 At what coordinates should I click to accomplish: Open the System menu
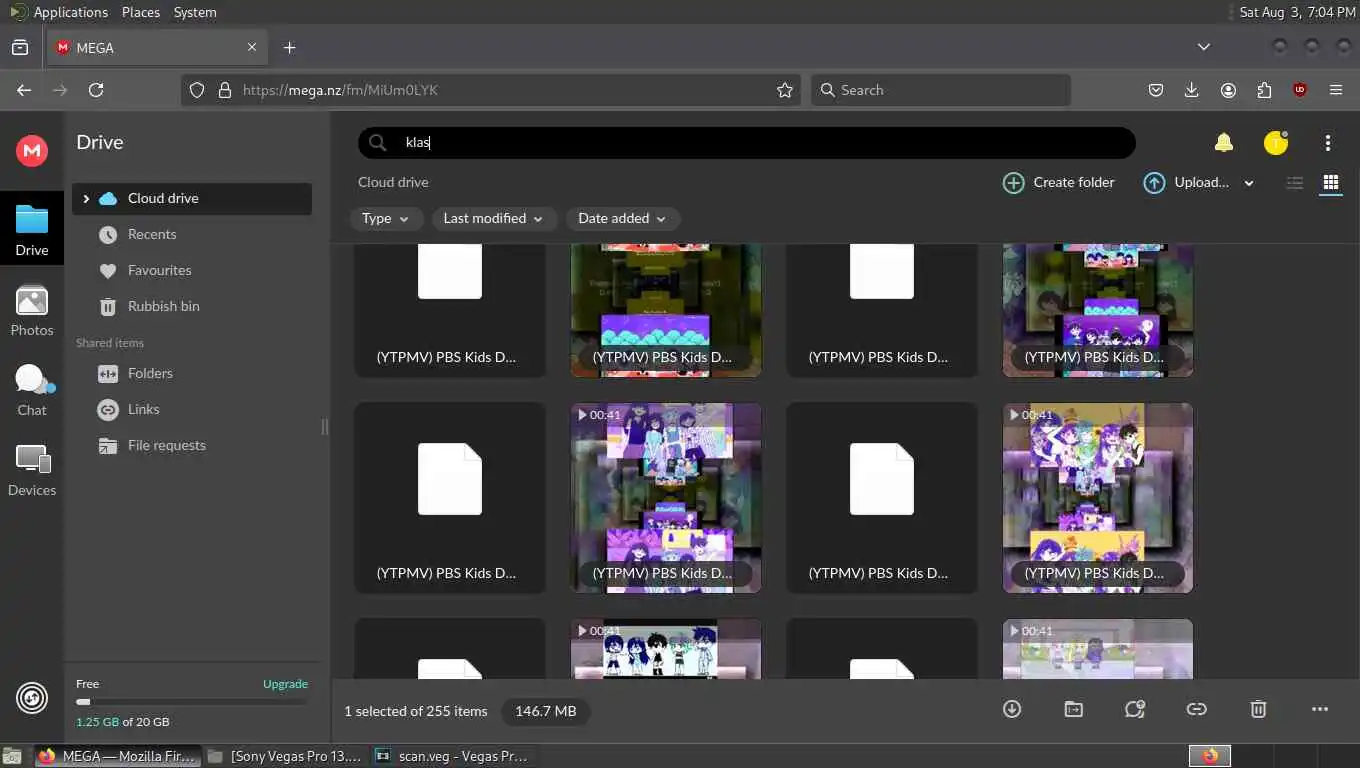(x=195, y=12)
